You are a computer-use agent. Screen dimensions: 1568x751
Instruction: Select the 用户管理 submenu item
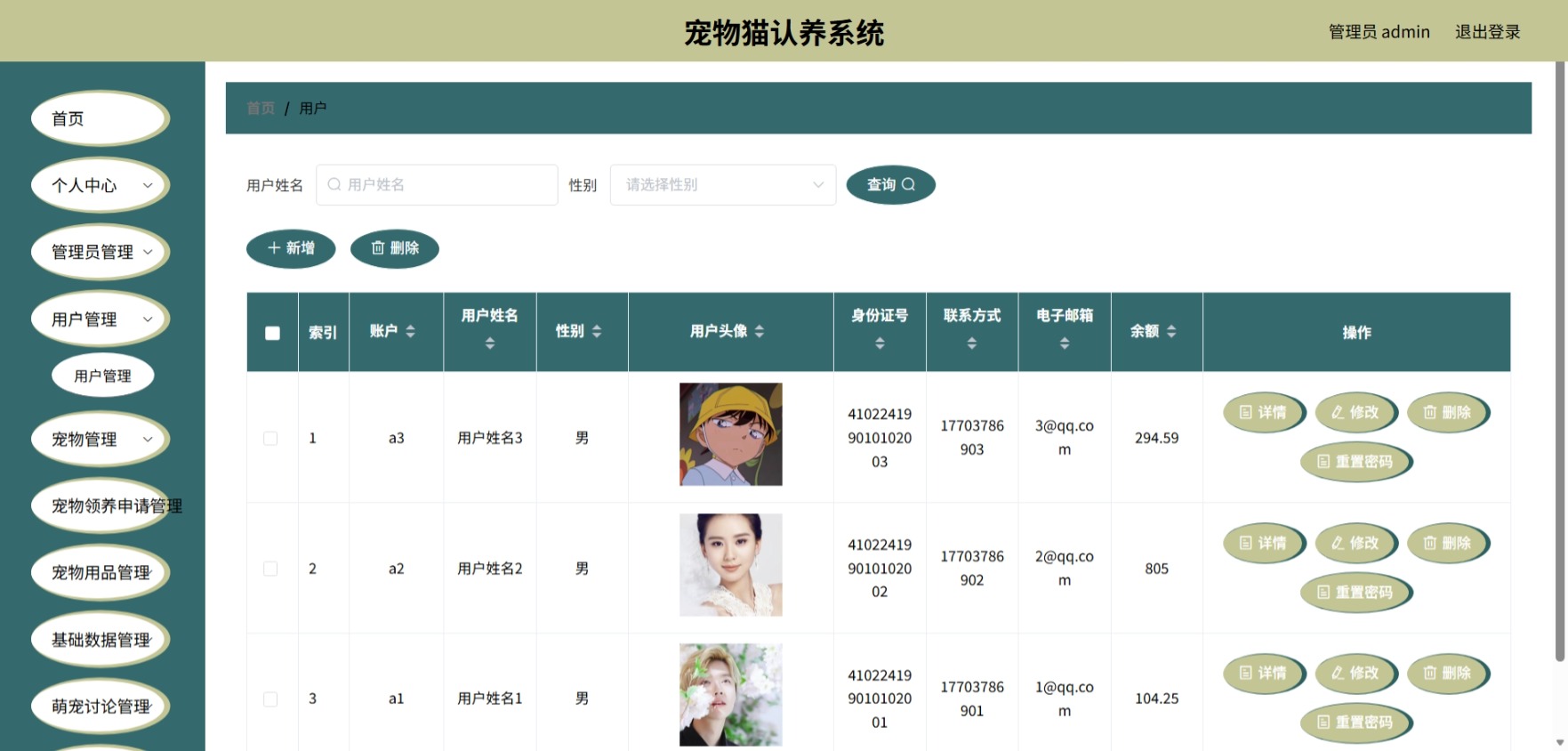102,375
